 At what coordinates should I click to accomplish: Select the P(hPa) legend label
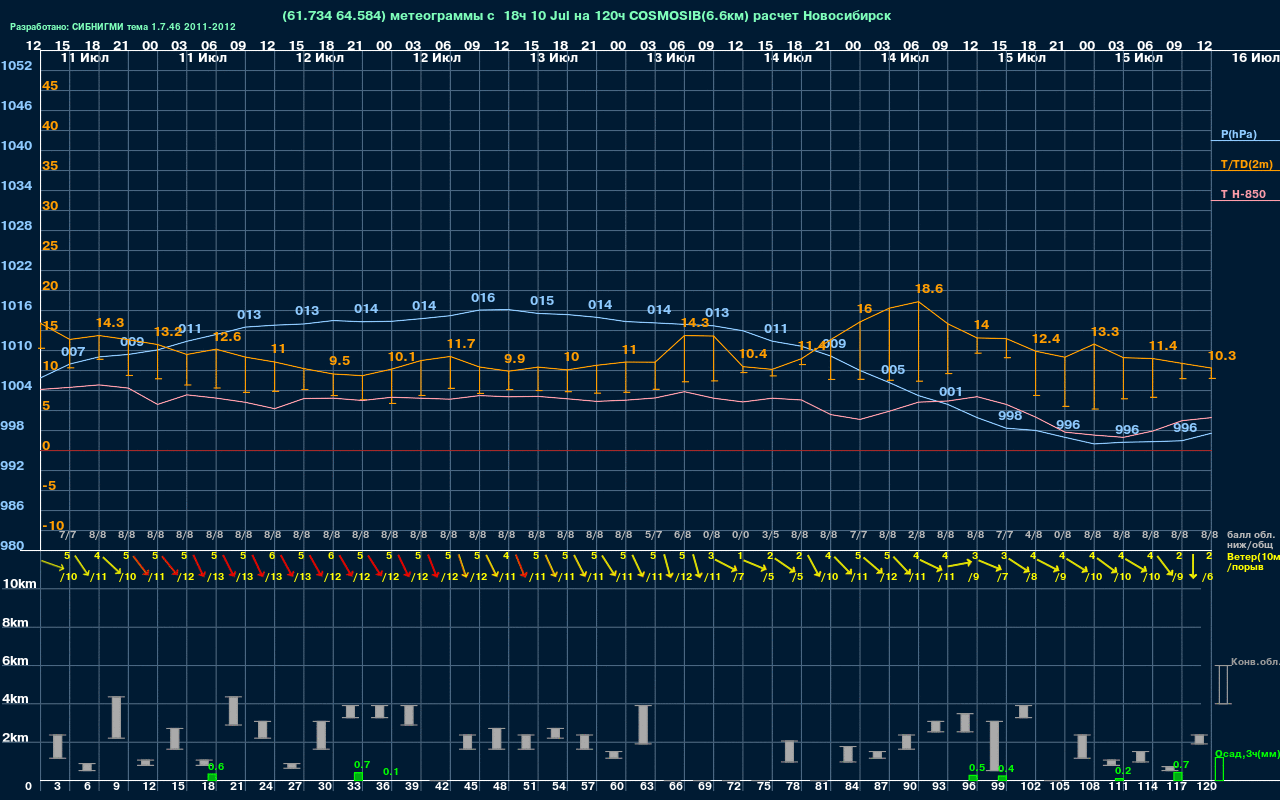click(1239, 134)
